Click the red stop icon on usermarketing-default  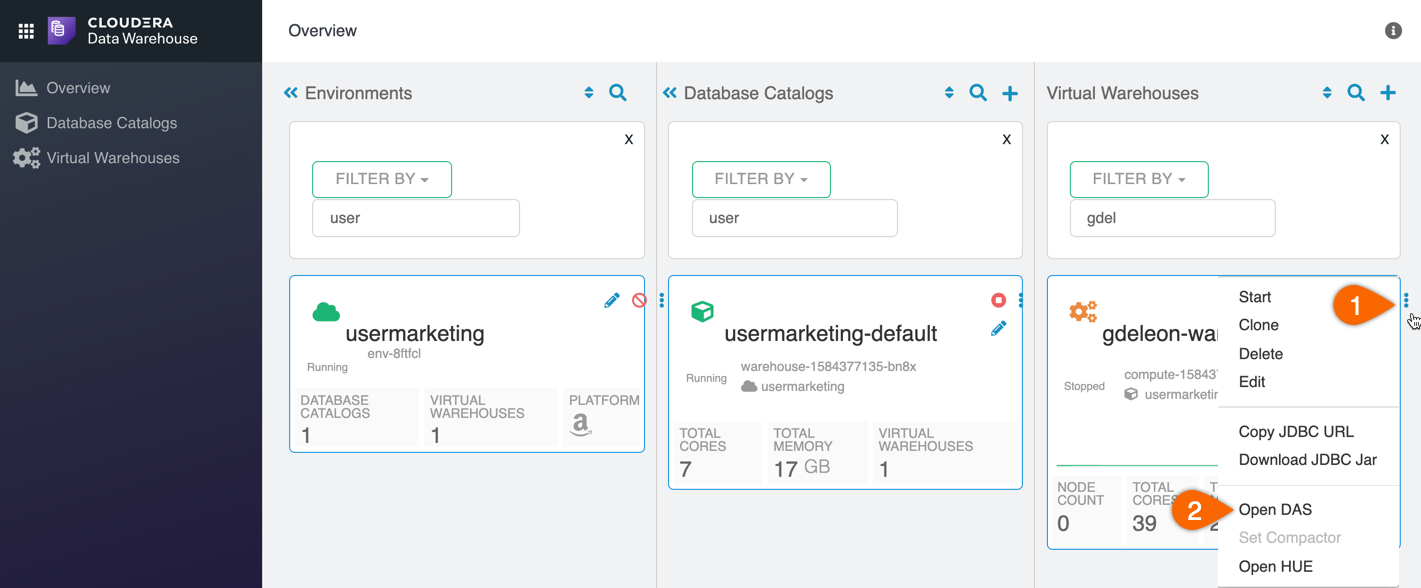[x=998, y=300]
